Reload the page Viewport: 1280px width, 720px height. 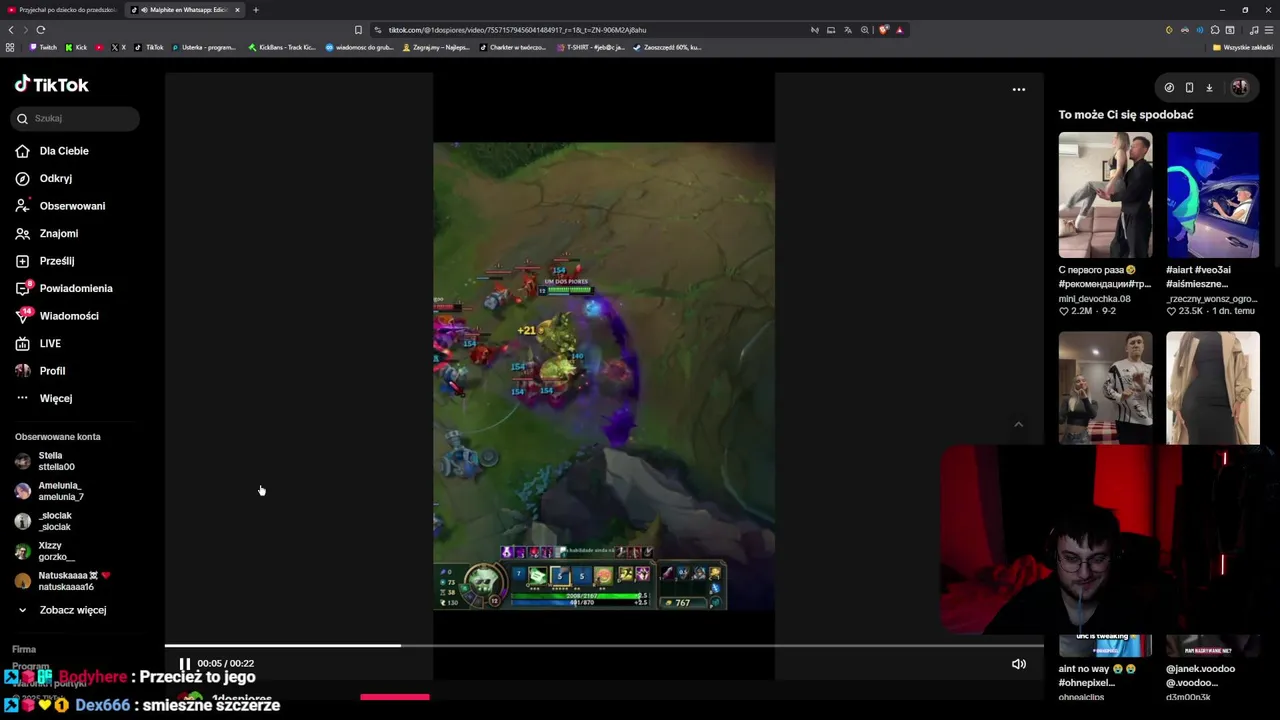pyautogui.click(x=41, y=30)
